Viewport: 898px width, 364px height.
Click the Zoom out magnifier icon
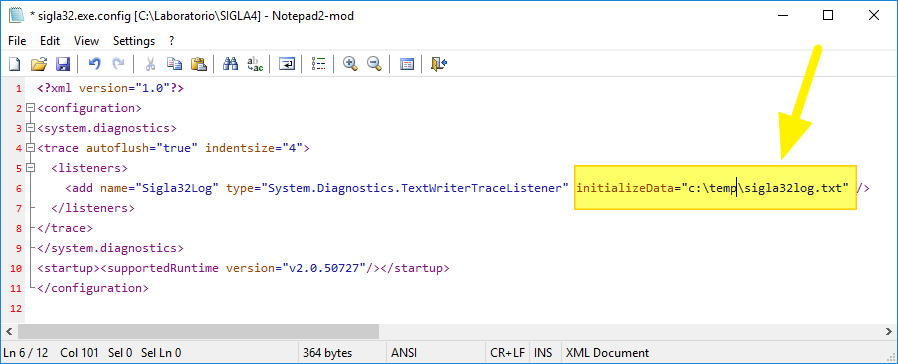pos(374,64)
